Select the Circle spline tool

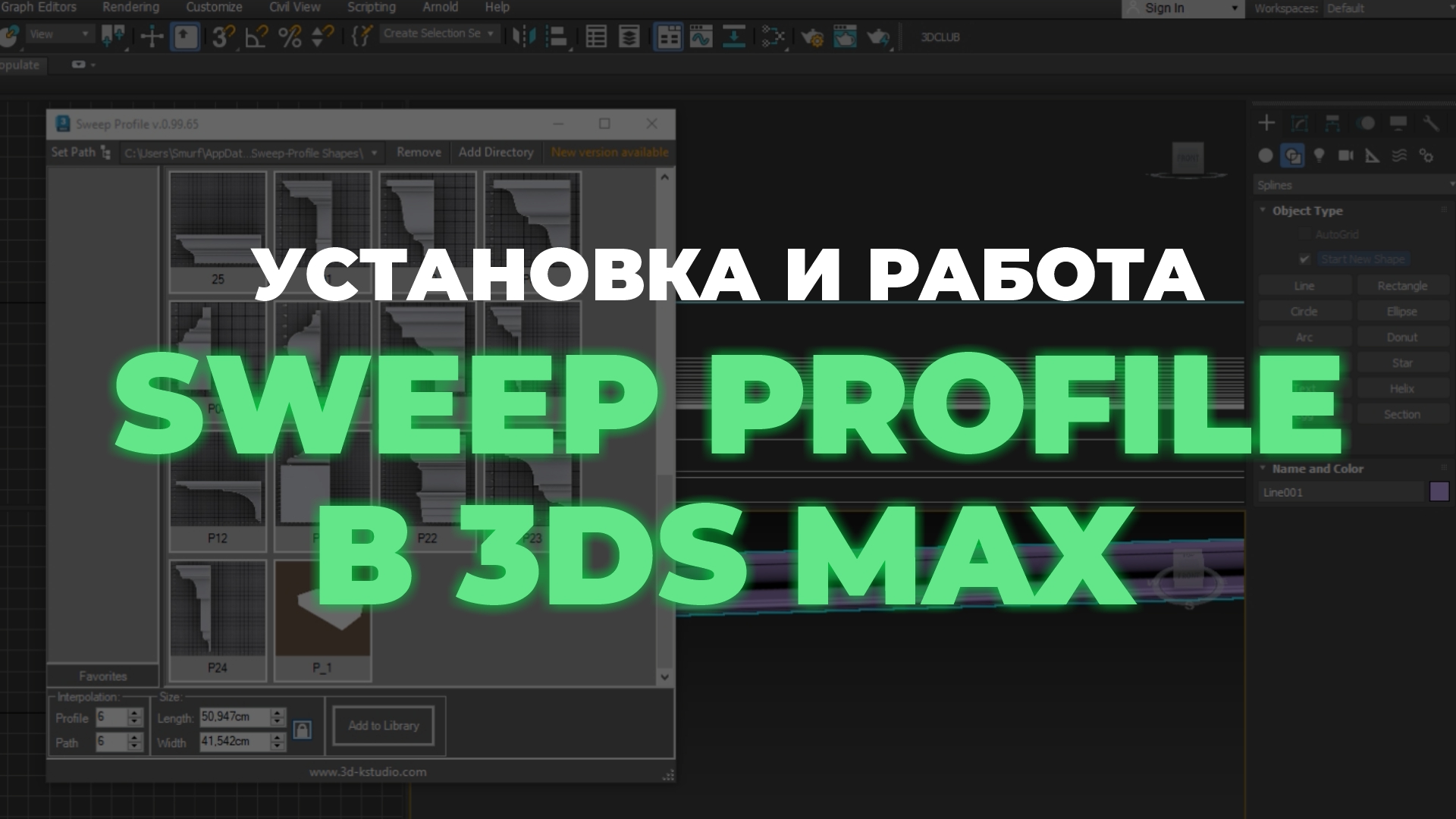(x=1304, y=311)
